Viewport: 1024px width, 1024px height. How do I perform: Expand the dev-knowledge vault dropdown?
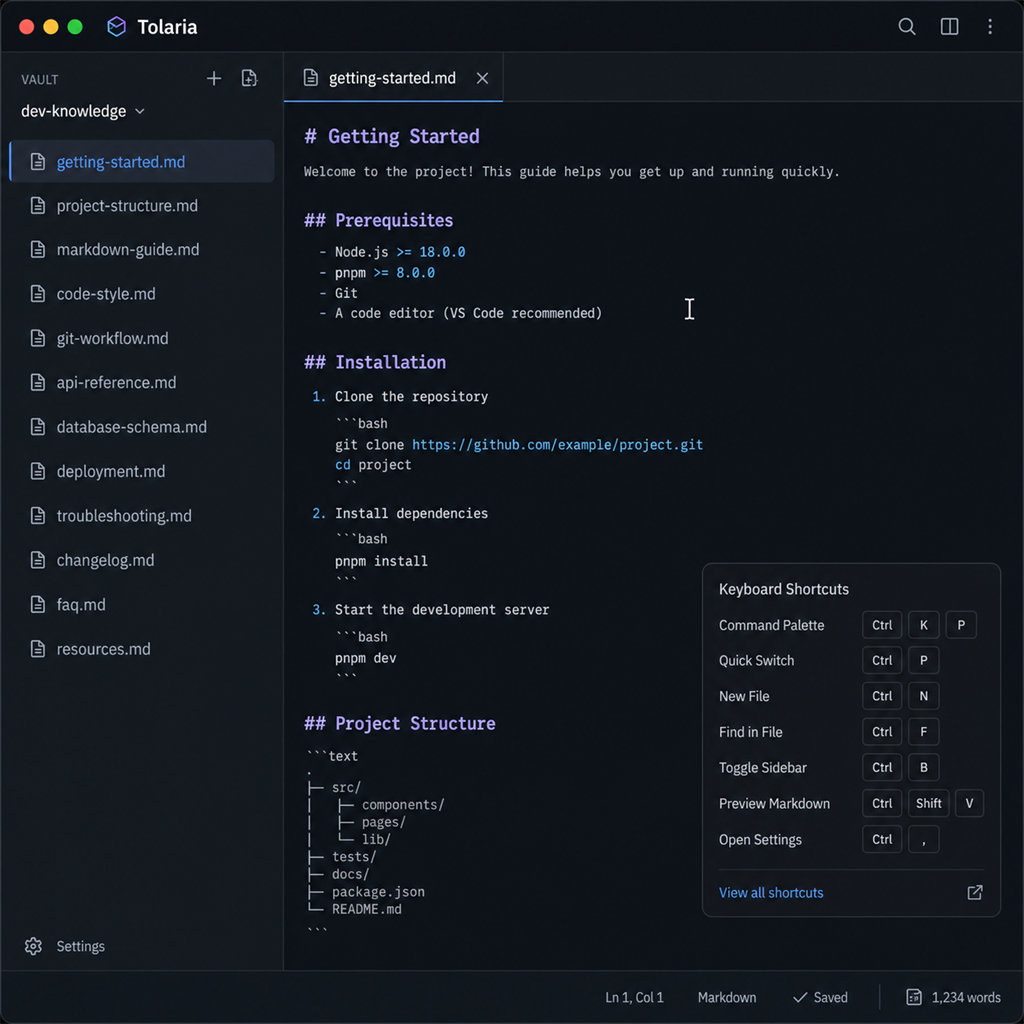[82, 111]
